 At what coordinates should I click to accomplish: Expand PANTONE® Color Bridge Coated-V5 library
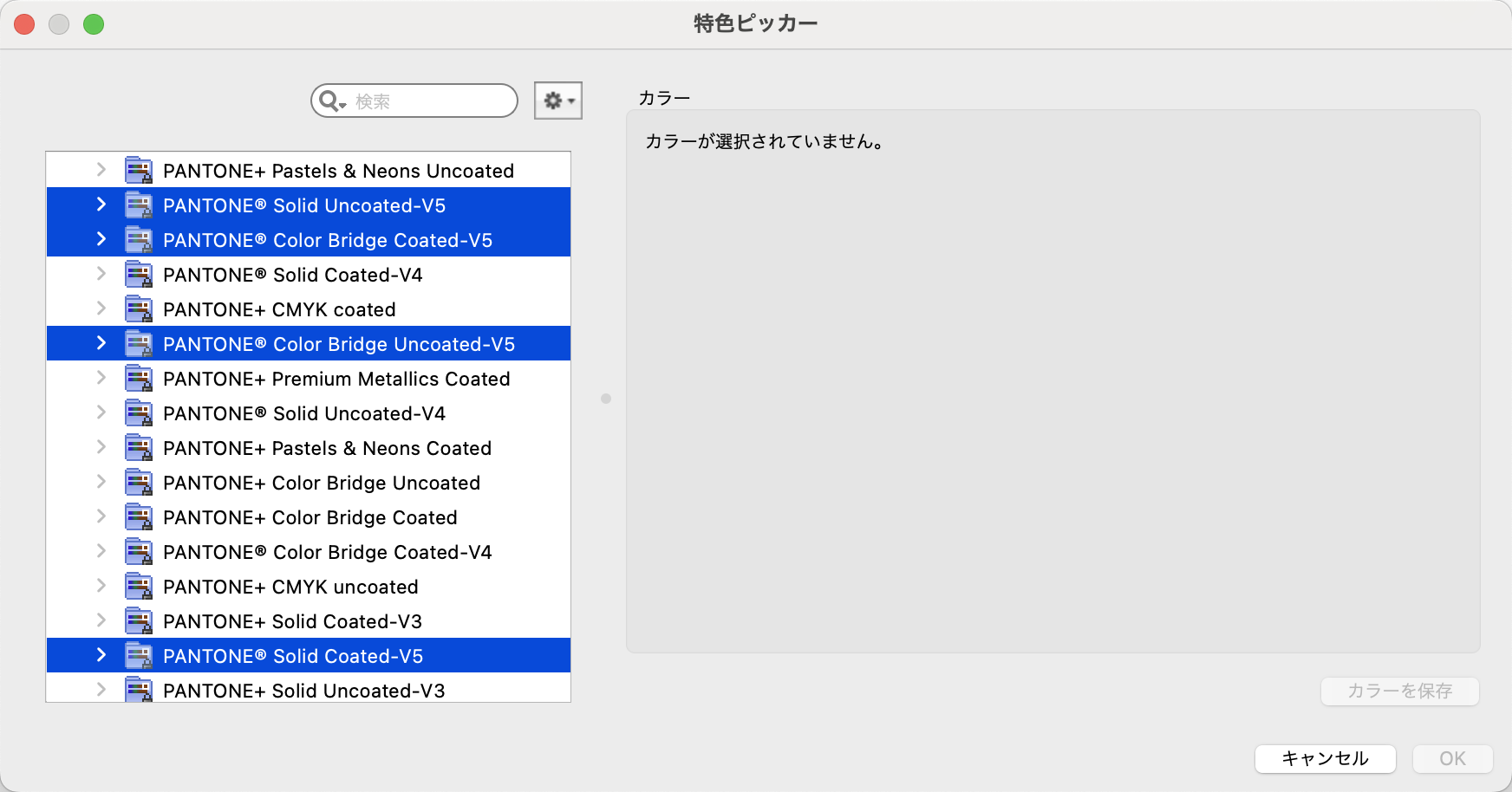pyautogui.click(x=101, y=239)
